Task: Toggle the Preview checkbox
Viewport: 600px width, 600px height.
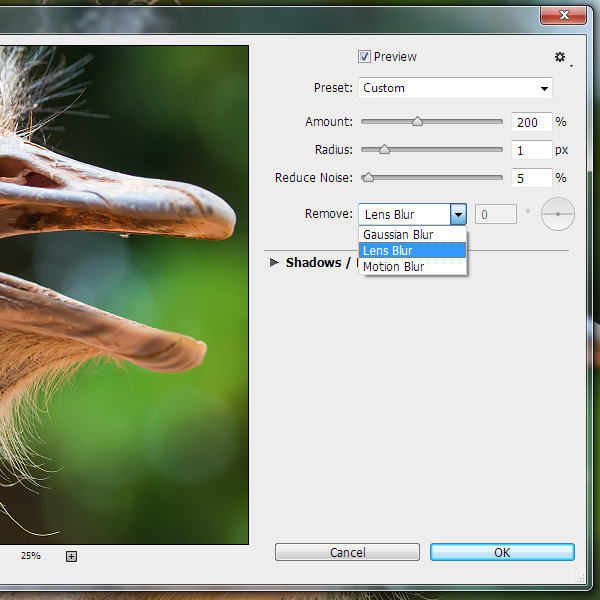Action: [365, 57]
